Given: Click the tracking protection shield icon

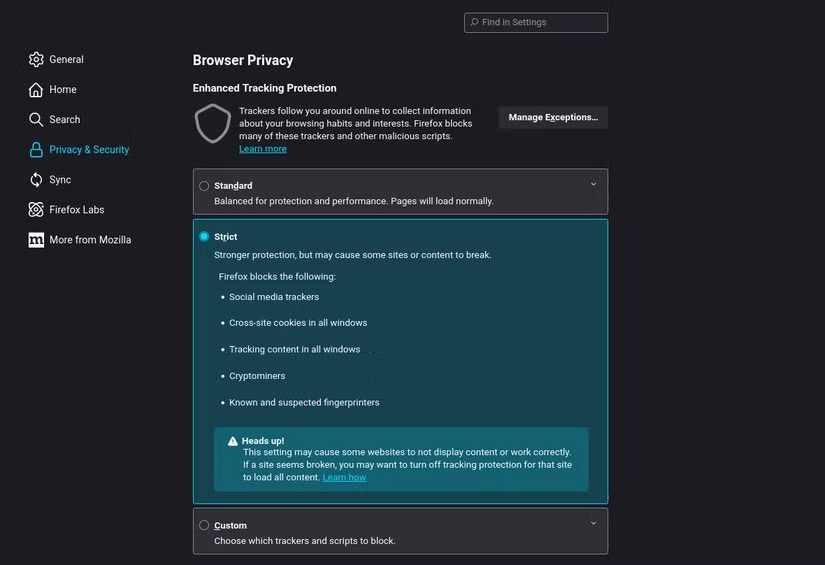Looking at the screenshot, I should pyautogui.click(x=212, y=124).
